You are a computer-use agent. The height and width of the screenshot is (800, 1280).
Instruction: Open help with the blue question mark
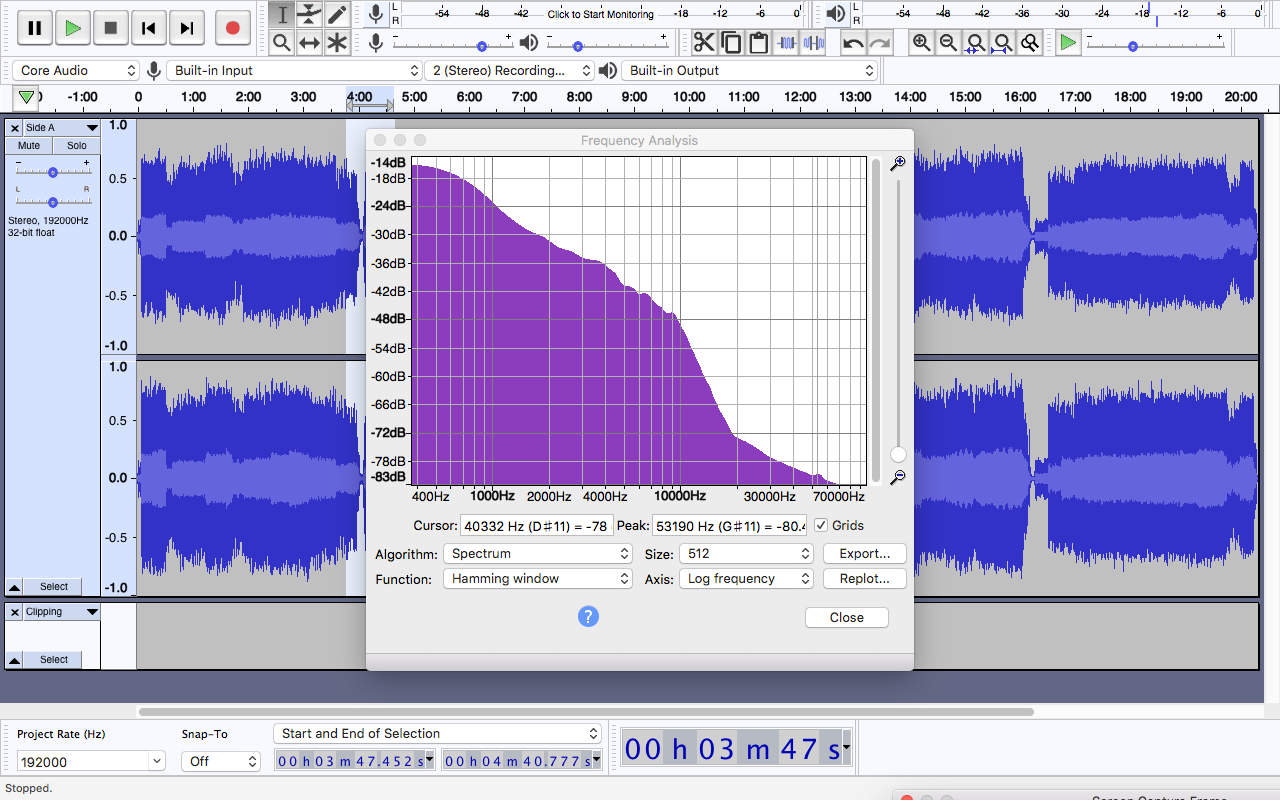tap(588, 616)
